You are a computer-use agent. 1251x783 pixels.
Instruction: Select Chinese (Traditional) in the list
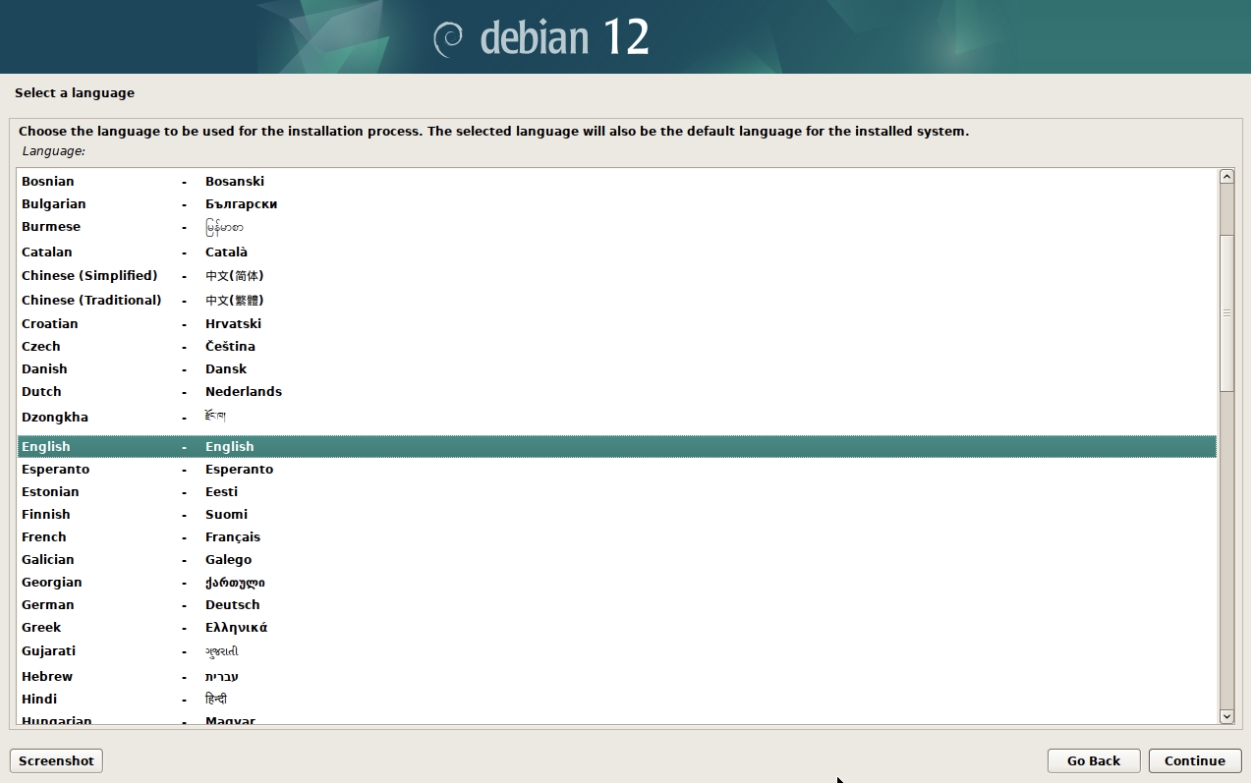point(617,300)
